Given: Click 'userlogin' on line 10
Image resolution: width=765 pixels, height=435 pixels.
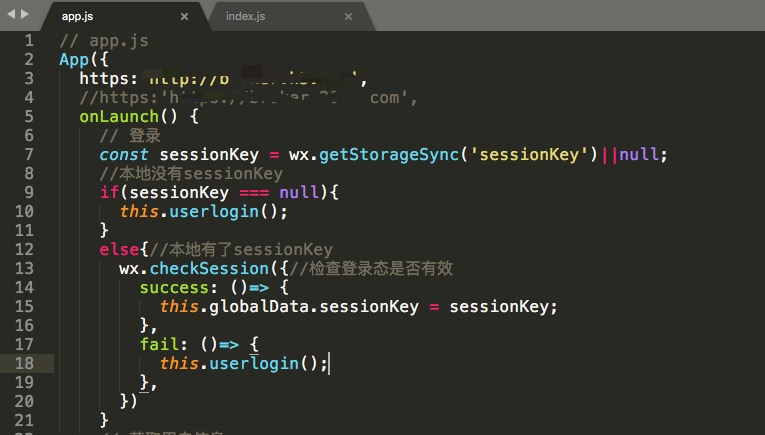Looking at the screenshot, I should pos(214,212).
